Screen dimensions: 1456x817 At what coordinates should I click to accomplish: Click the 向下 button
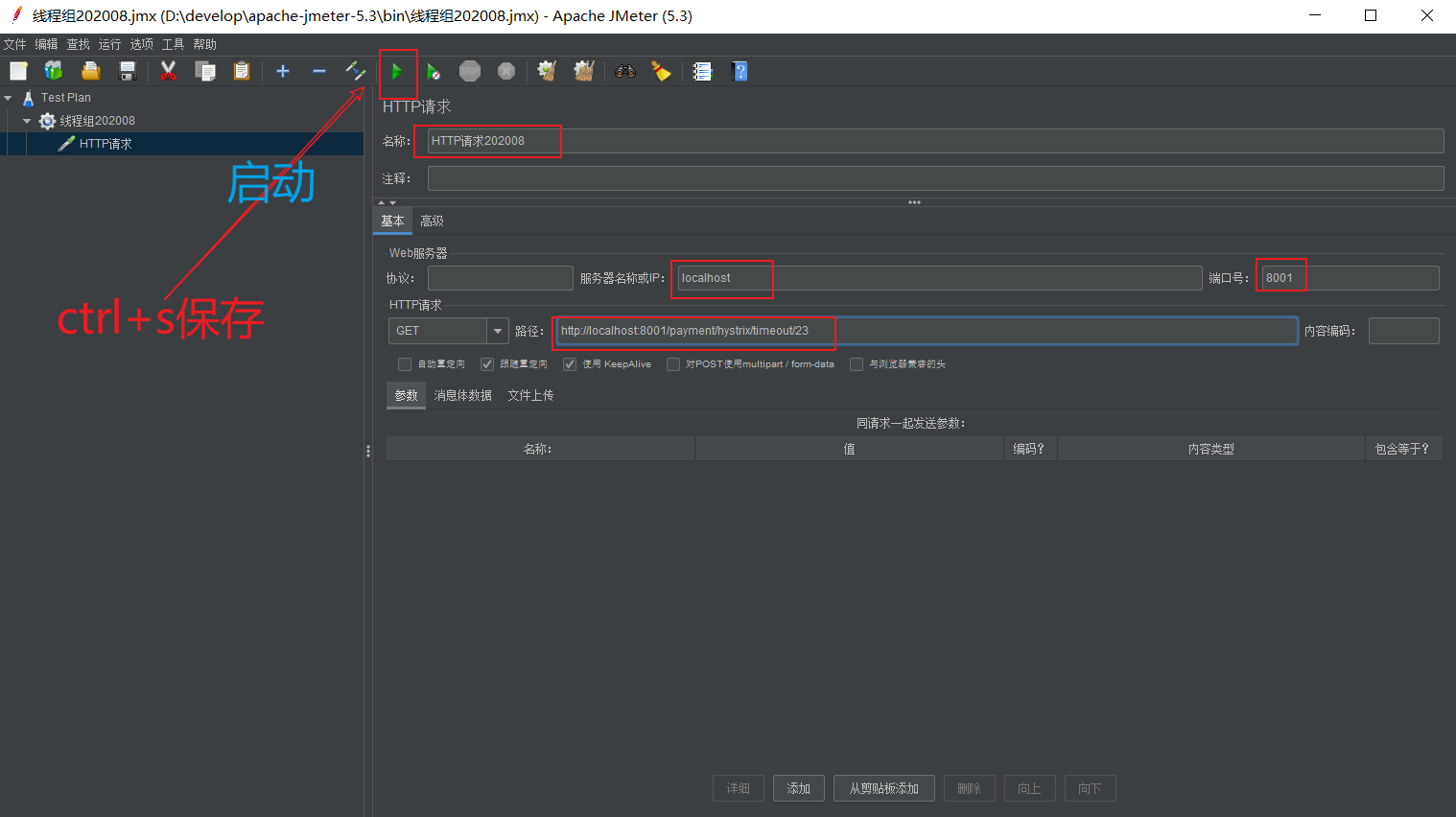click(1091, 788)
